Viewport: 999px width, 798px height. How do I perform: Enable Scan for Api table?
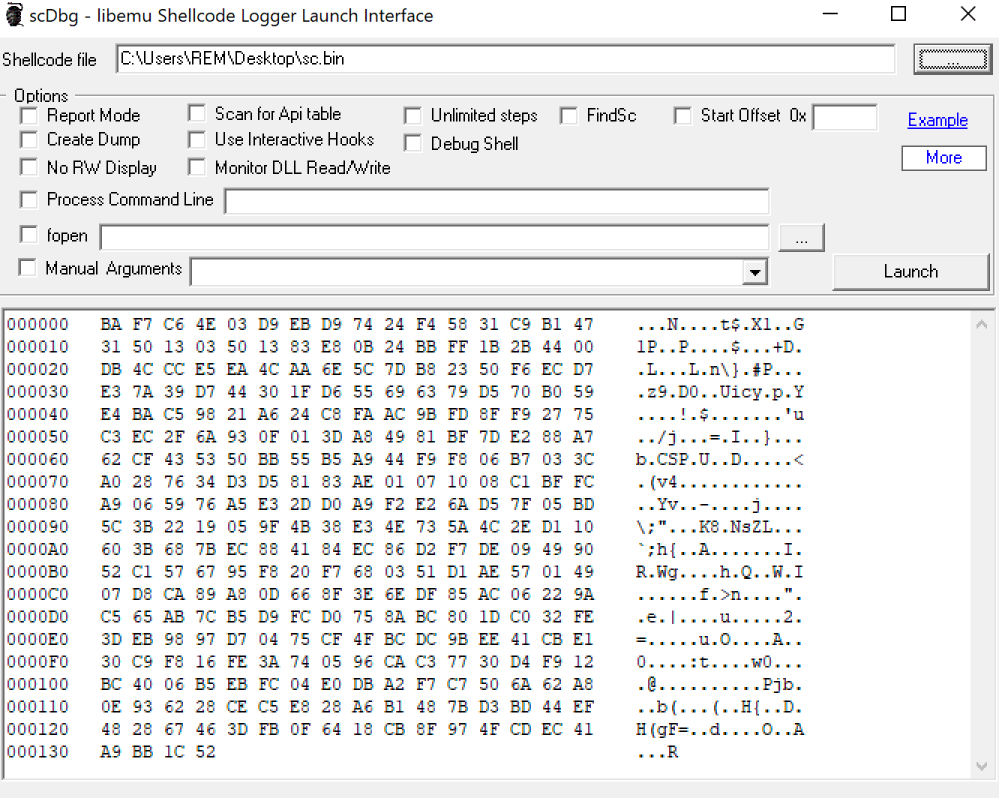pos(197,114)
